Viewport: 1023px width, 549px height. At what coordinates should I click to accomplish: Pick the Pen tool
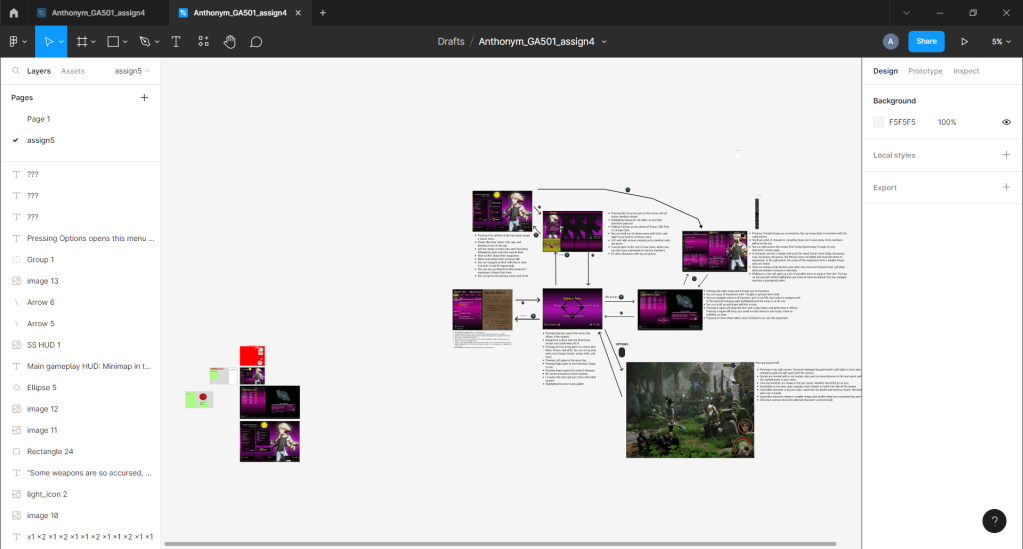pos(145,42)
